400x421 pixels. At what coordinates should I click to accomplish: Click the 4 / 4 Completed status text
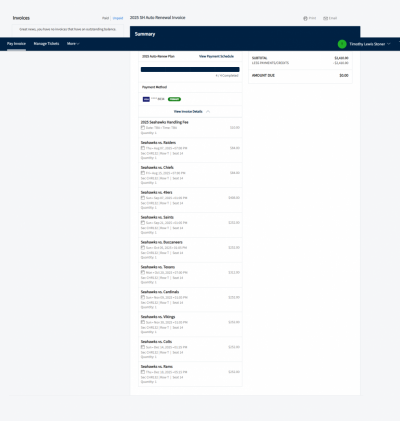(x=227, y=76)
